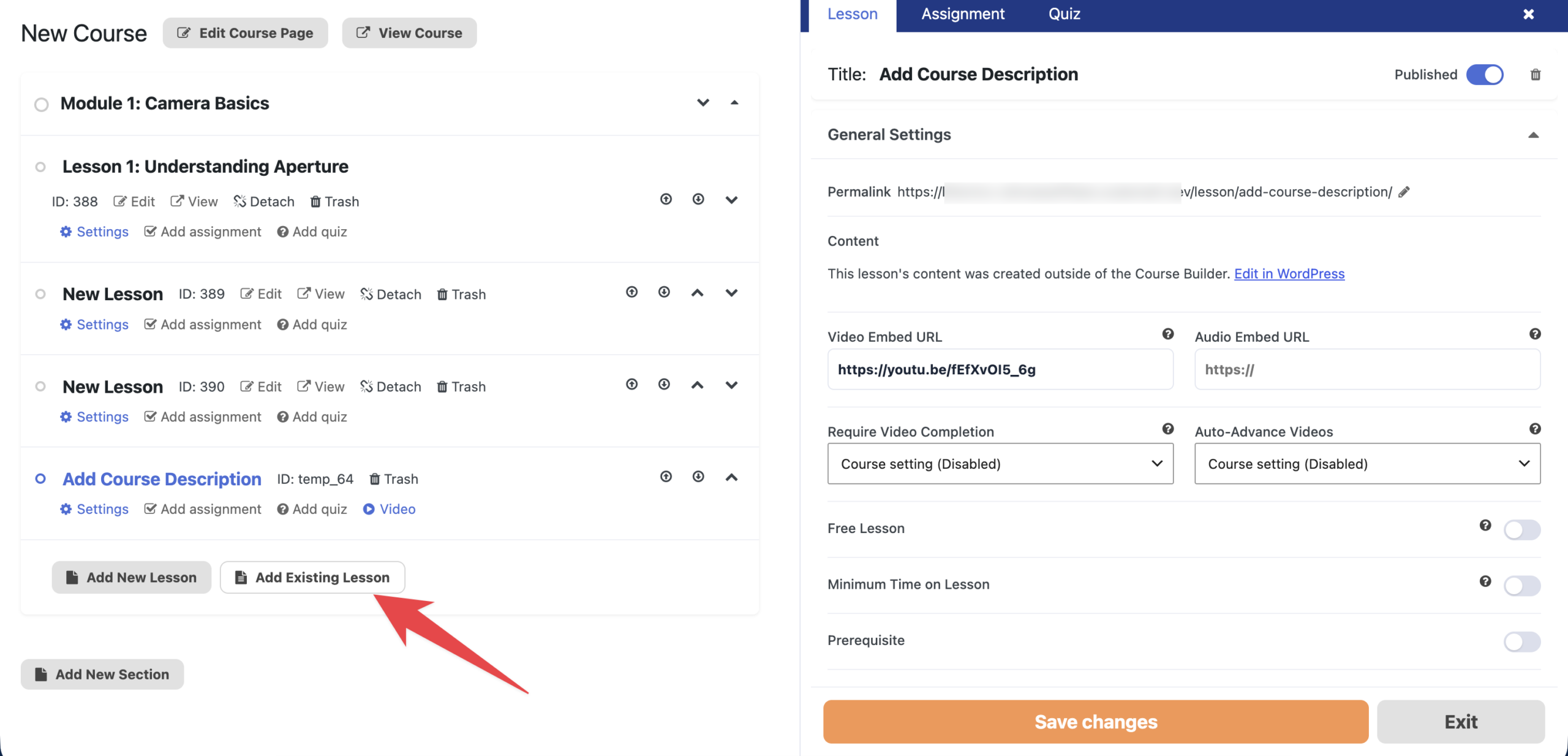
Task: Select the New Lesson ID 390 circle
Action: (x=40, y=387)
